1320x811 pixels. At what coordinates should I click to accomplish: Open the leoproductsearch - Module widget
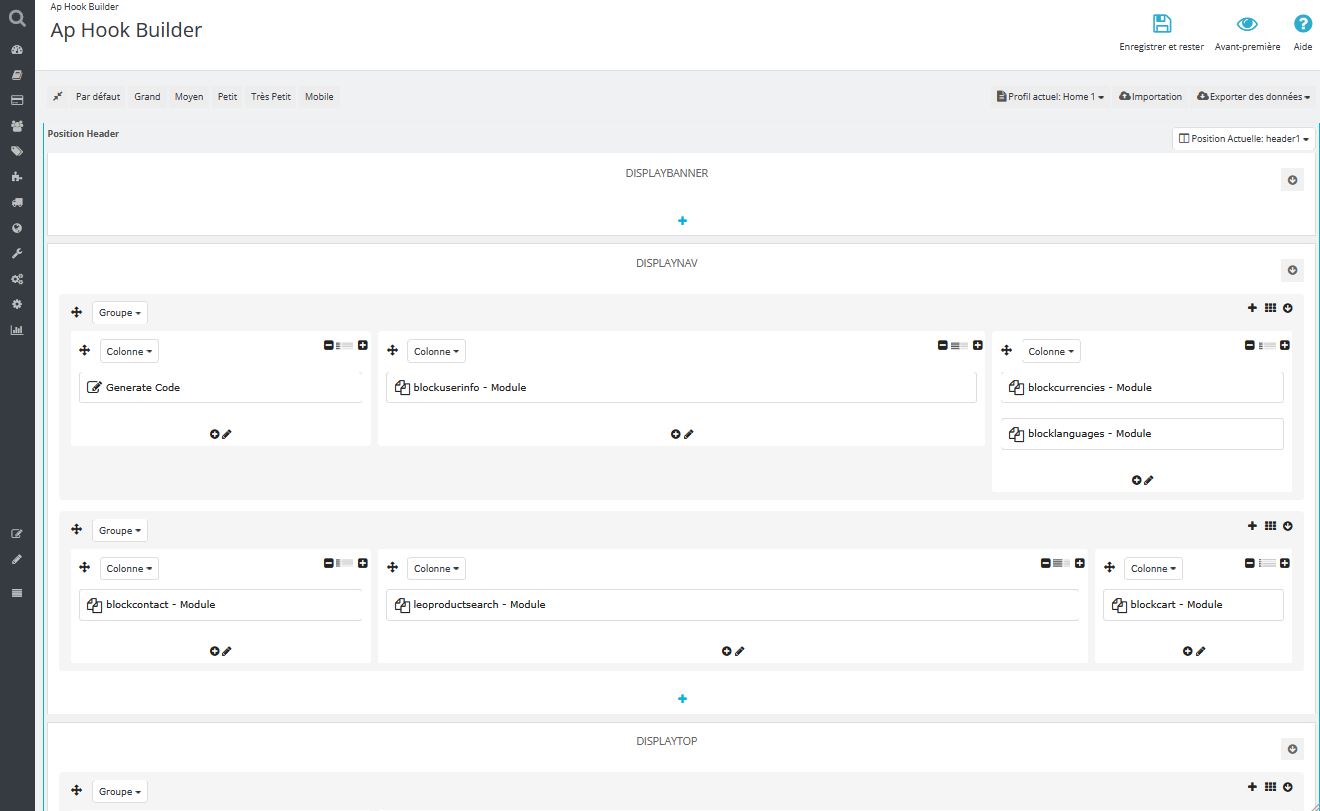479,605
